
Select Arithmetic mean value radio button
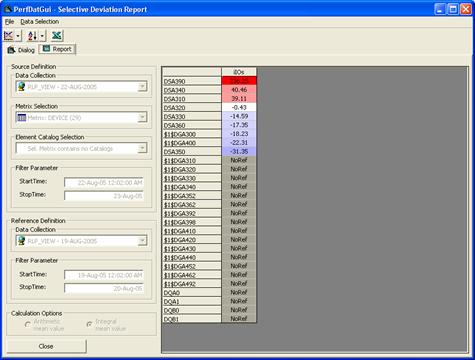pos(28,324)
